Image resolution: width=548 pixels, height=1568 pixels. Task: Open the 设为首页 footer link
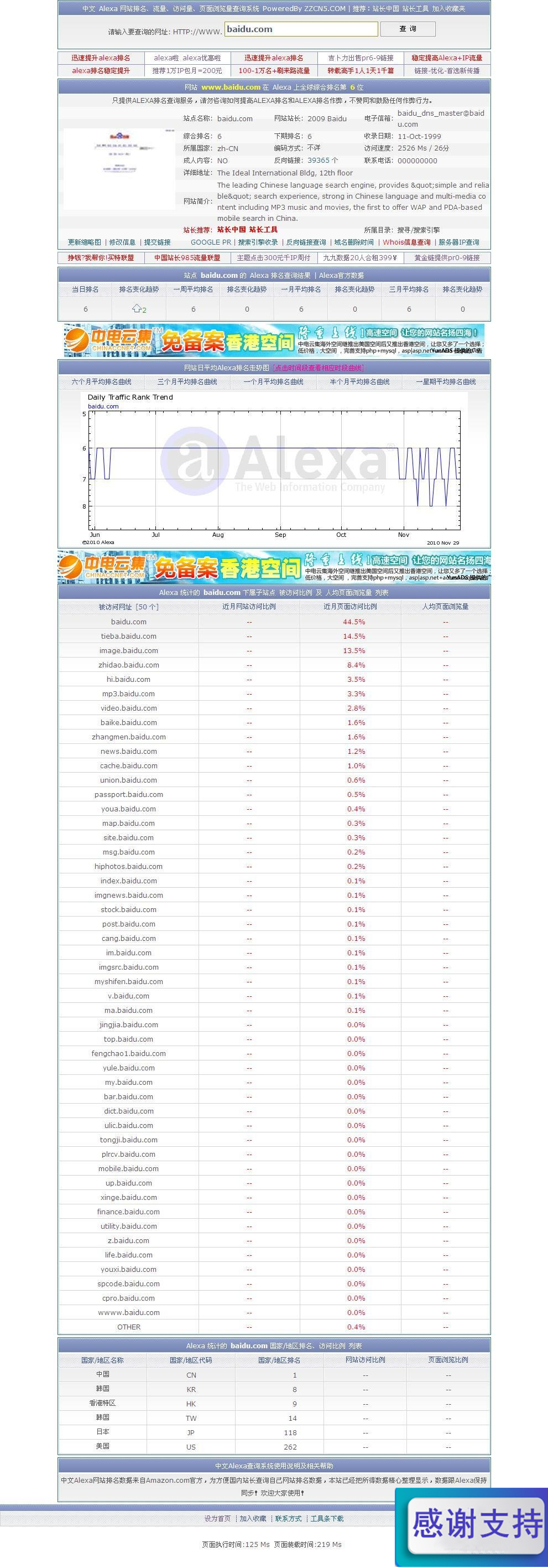tap(218, 1519)
